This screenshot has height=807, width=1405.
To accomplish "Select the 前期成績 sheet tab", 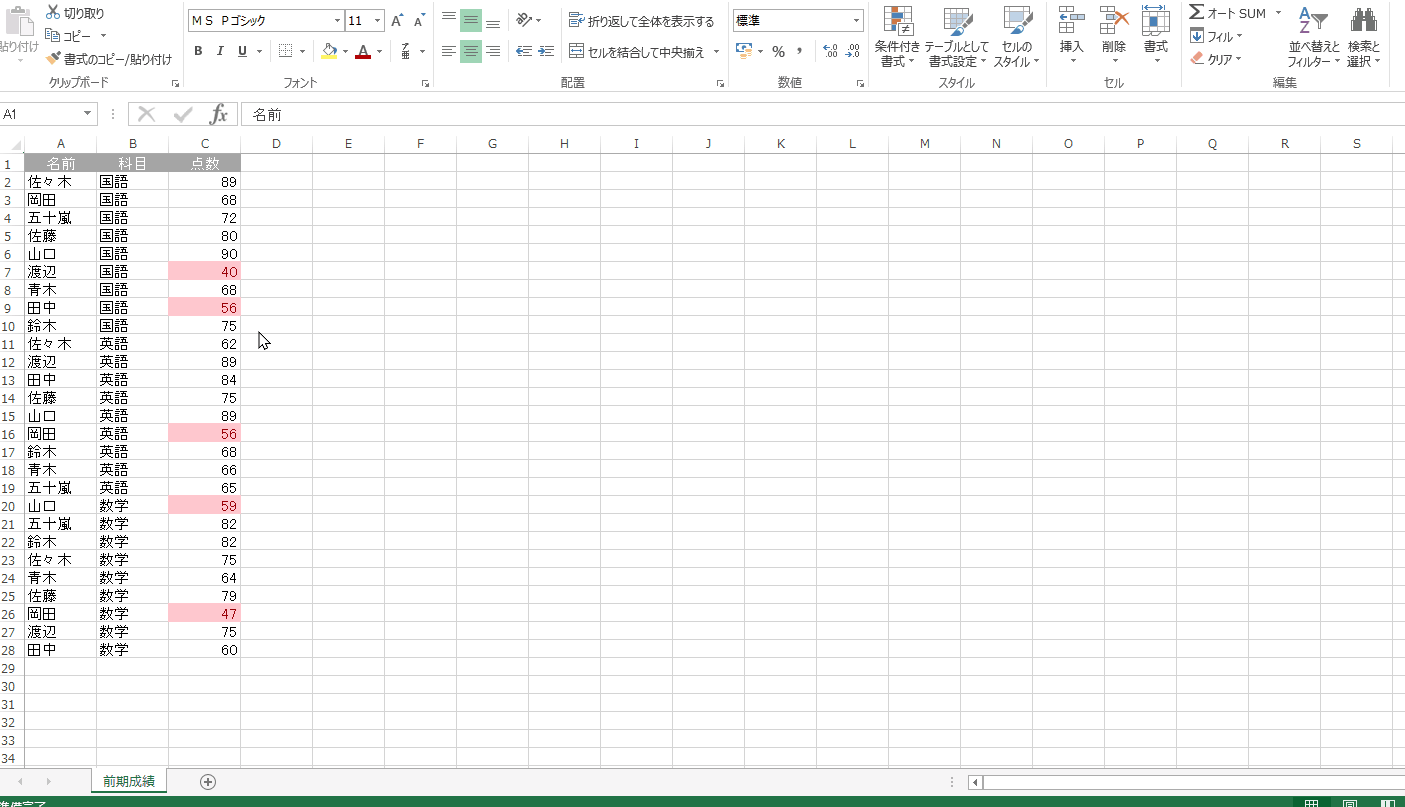I will pos(128,781).
